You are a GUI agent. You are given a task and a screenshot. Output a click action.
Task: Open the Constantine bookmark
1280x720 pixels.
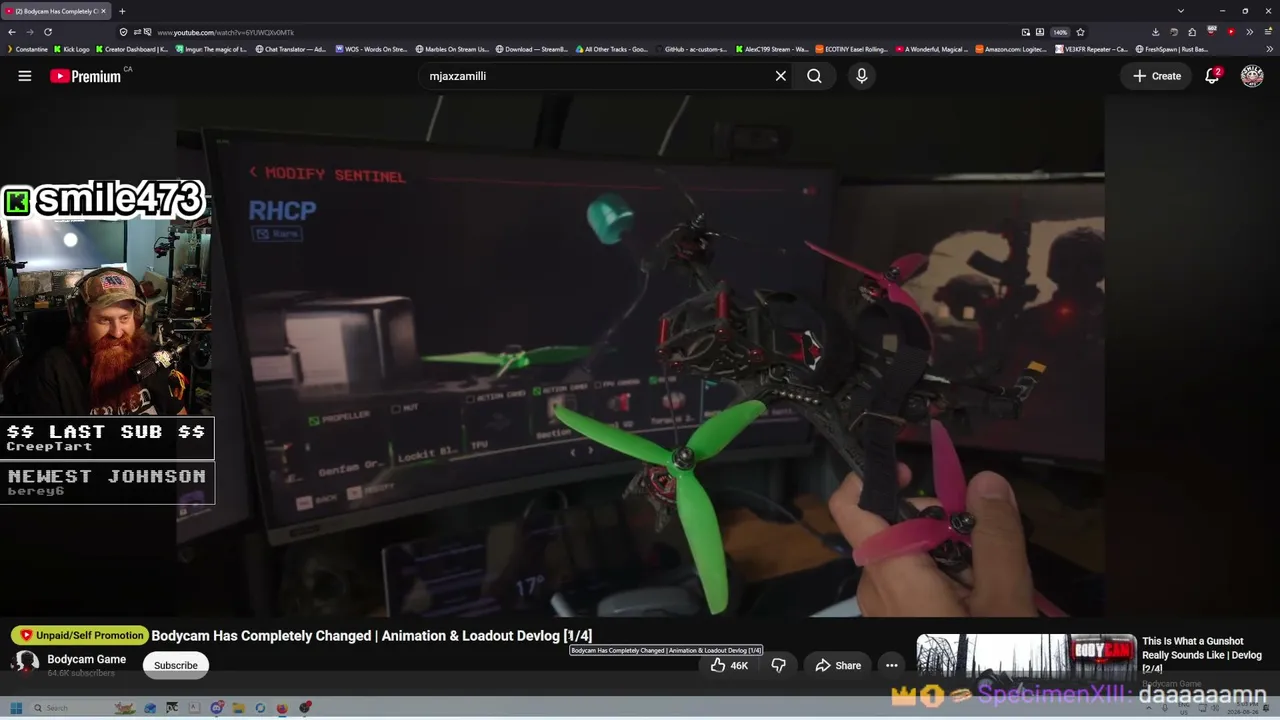[x=27, y=49]
